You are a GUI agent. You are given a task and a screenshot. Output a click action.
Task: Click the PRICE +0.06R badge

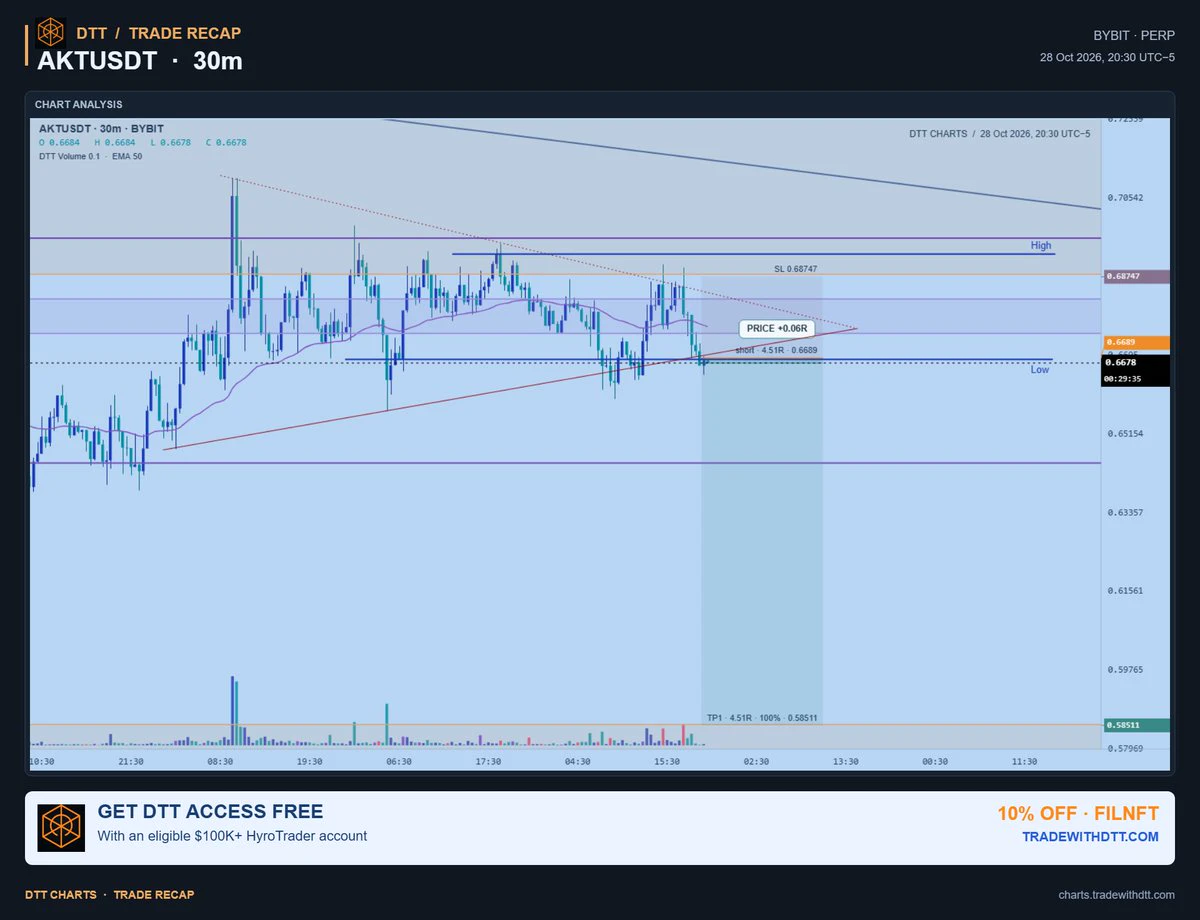776,328
